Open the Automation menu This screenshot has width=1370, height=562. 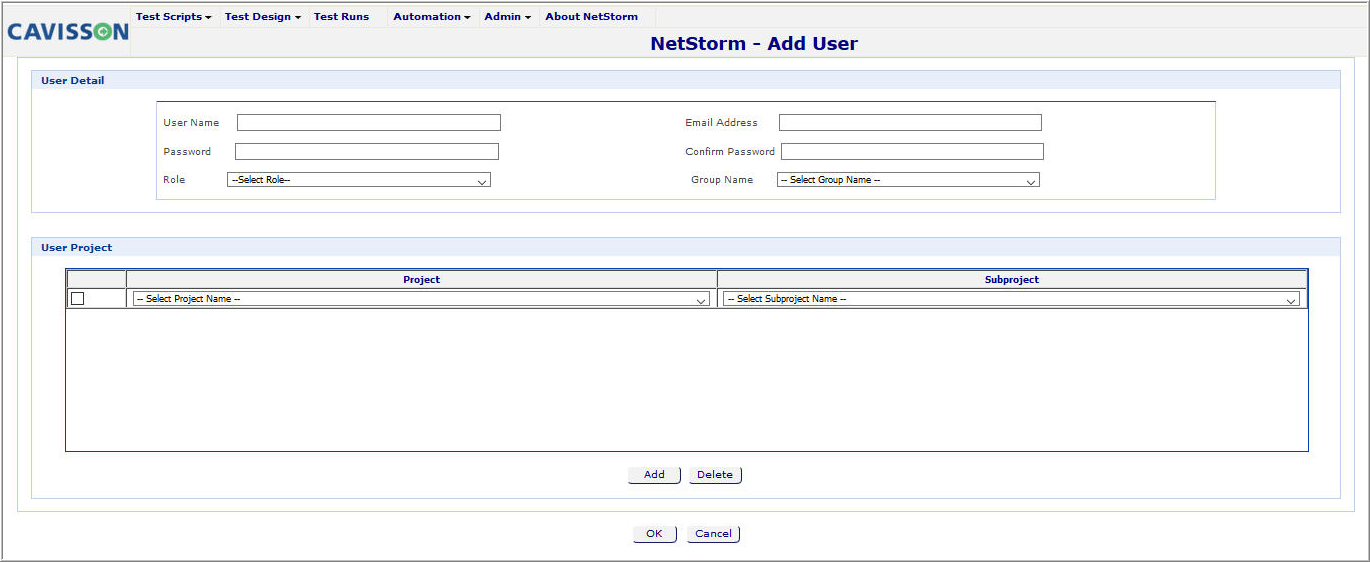tap(432, 17)
